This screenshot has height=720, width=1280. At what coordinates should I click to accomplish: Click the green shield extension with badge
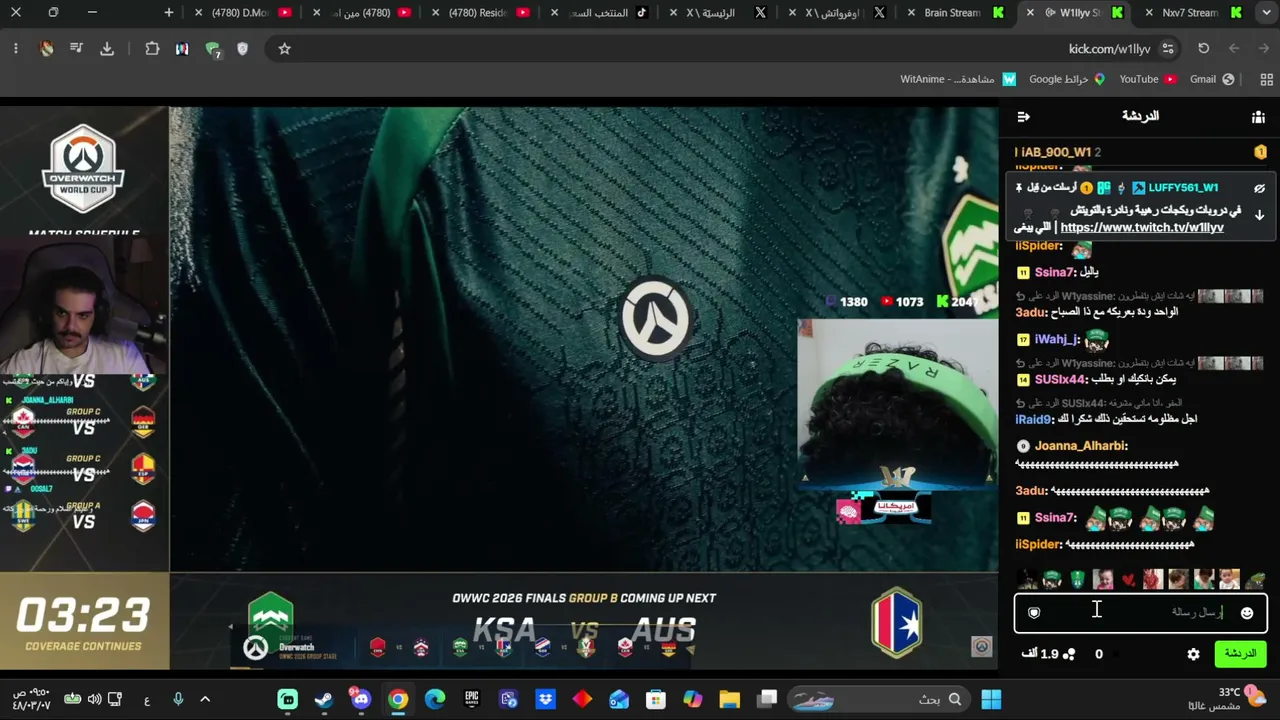[212, 49]
